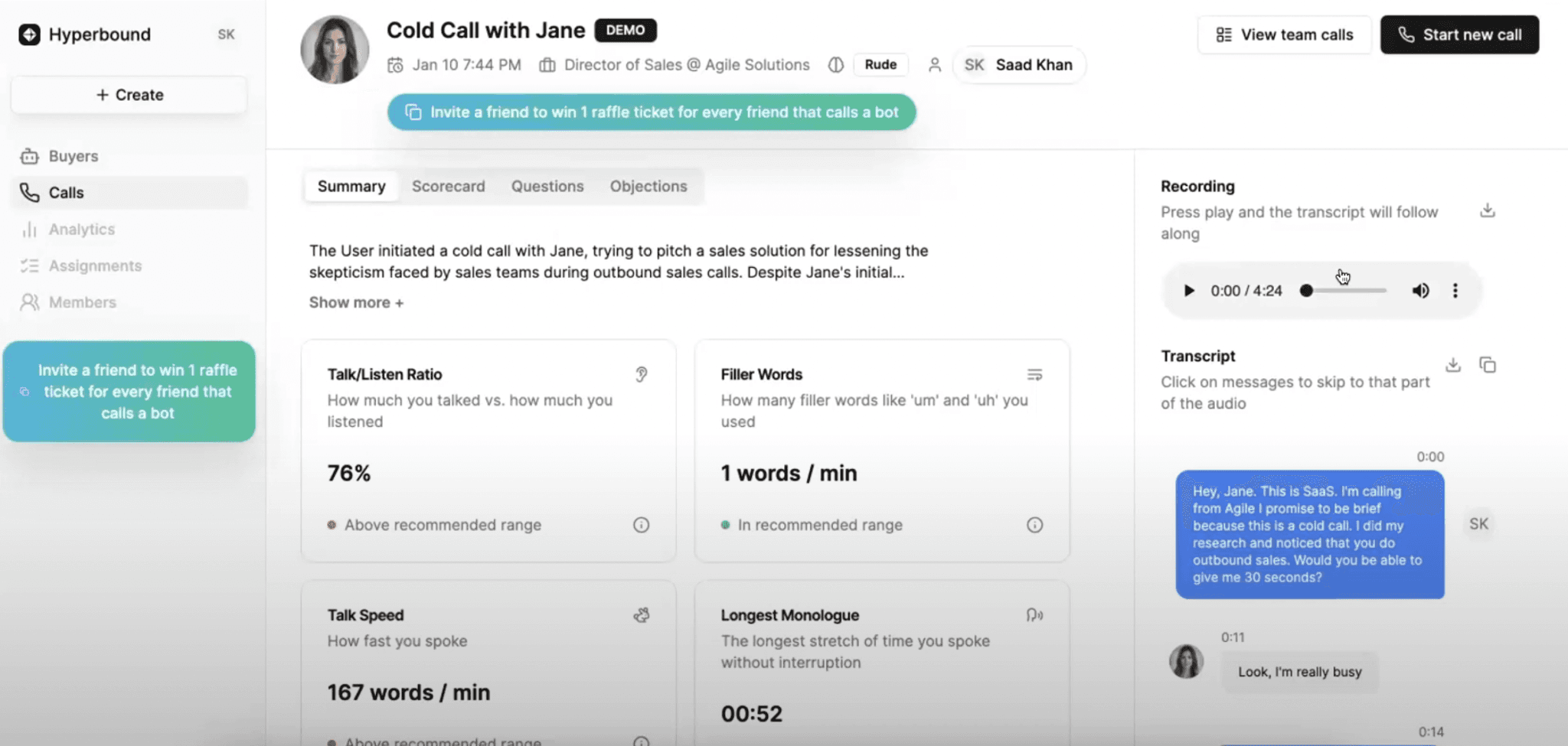The height and width of the screenshot is (746, 1568).
Task: Open the Objections tab
Action: click(648, 186)
